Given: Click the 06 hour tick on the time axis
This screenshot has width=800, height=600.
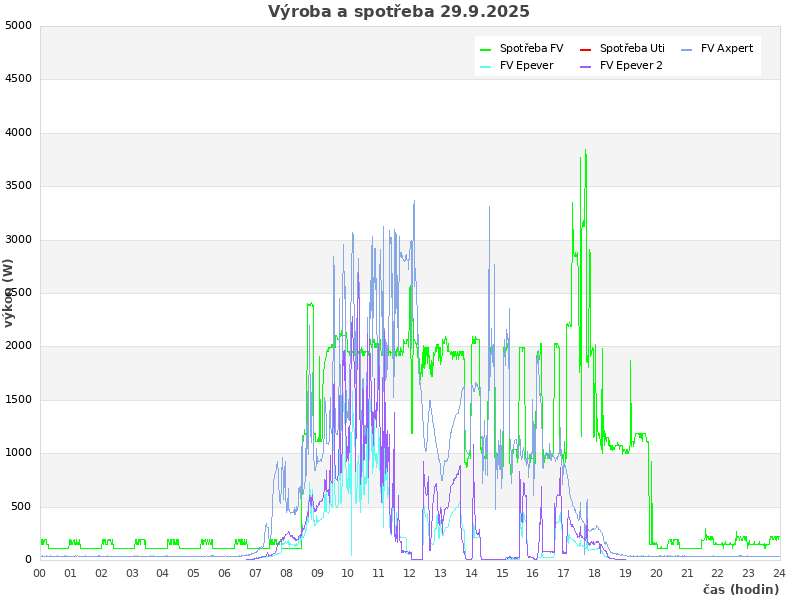Looking at the screenshot, I should pos(225,573).
